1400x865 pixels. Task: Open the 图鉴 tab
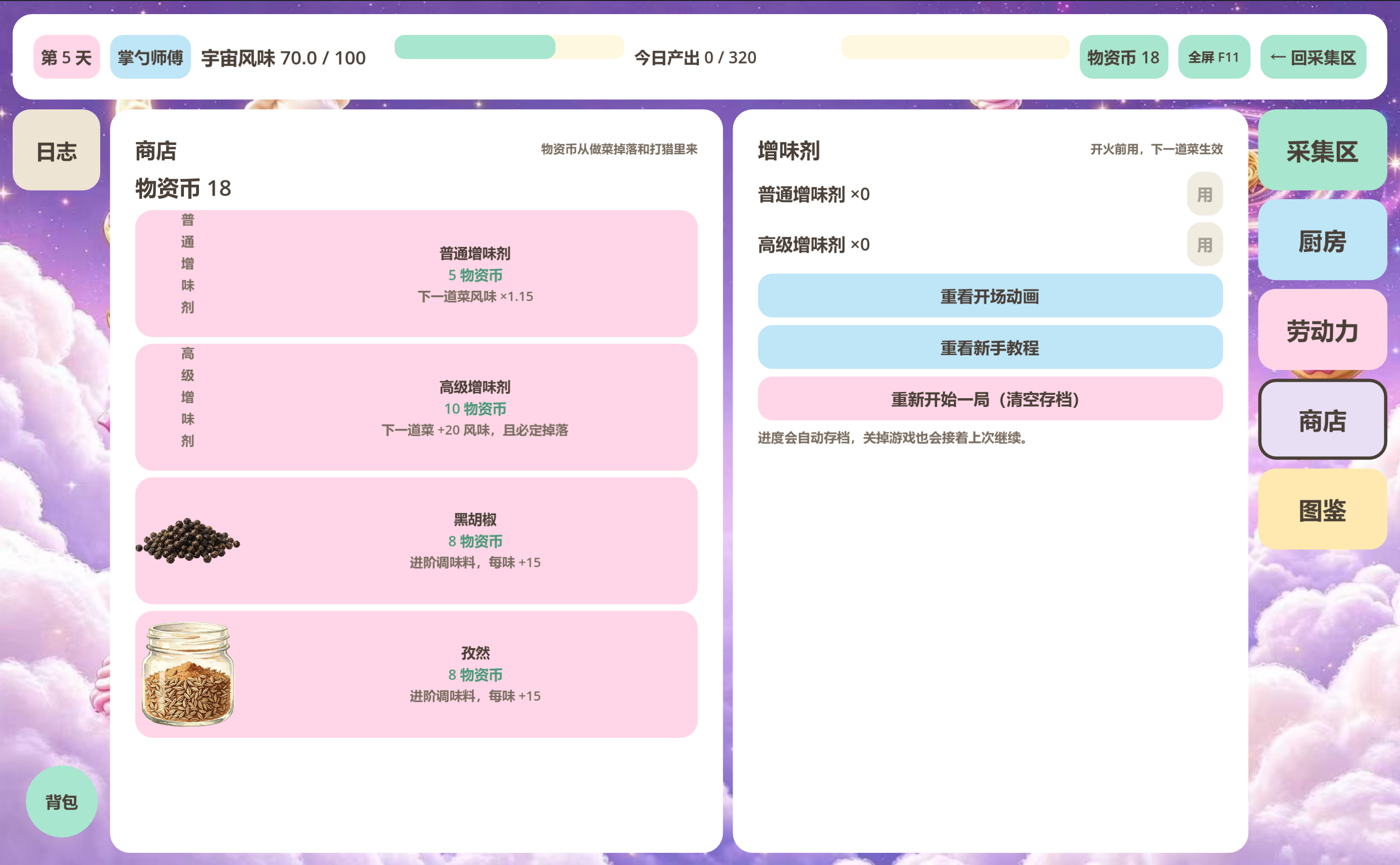pyautogui.click(x=1322, y=510)
